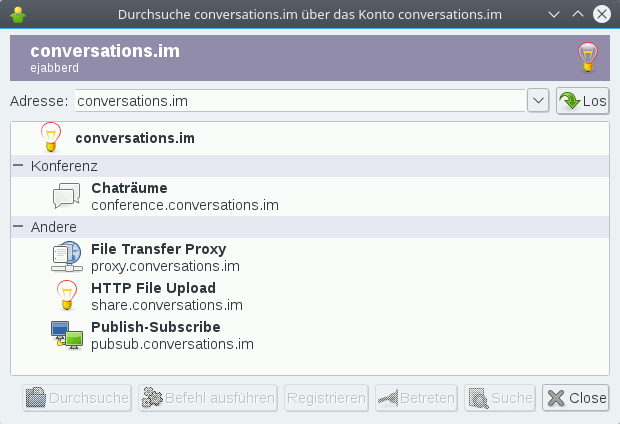
Task: Click share.conversations.im address text
Action: click(x=167, y=305)
